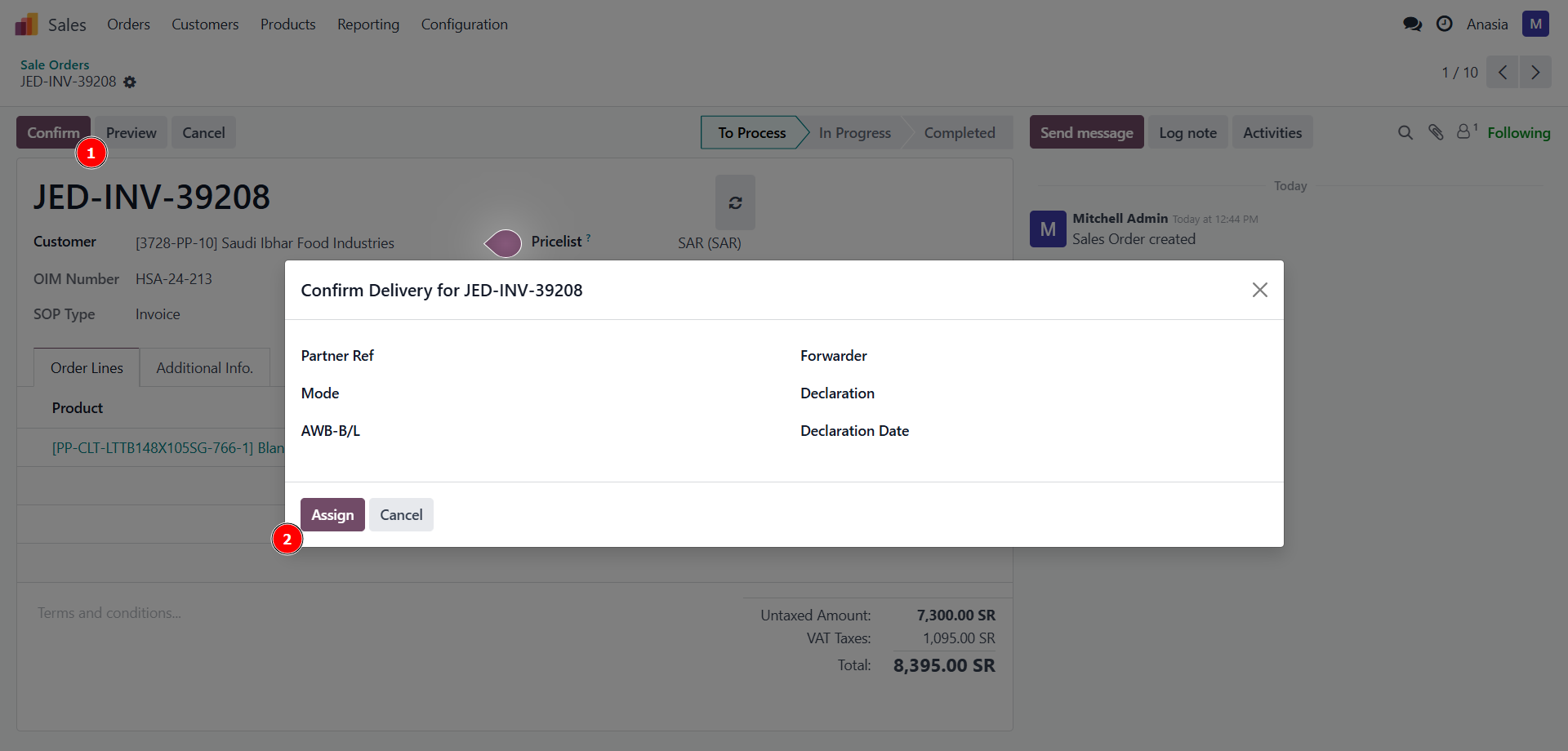Toggle the Following button
This screenshot has height=751, width=1568.
(1518, 133)
